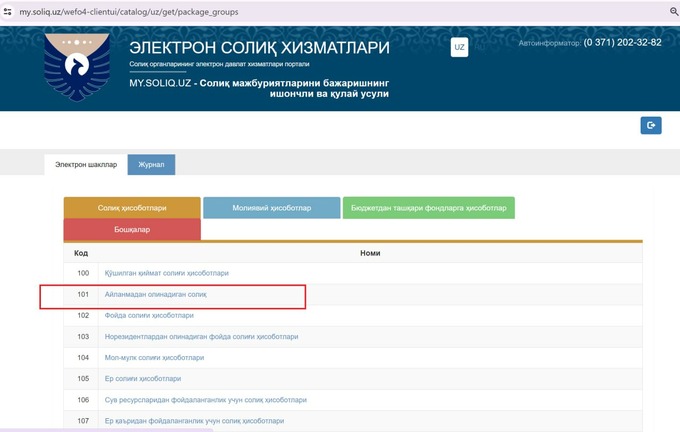Open Айланмадан олинадиган солиқ link
This screenshot has height=432, width=680.
[x=155, y=294]
